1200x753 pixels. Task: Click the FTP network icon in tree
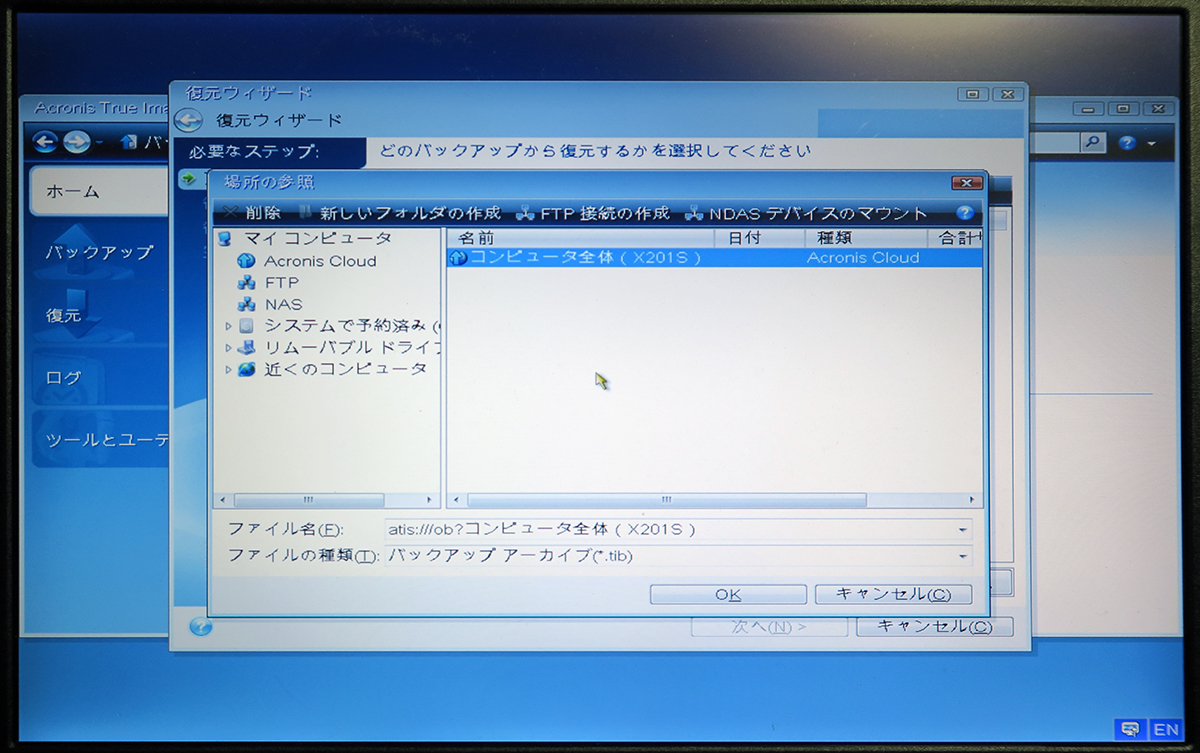[246, 283]
